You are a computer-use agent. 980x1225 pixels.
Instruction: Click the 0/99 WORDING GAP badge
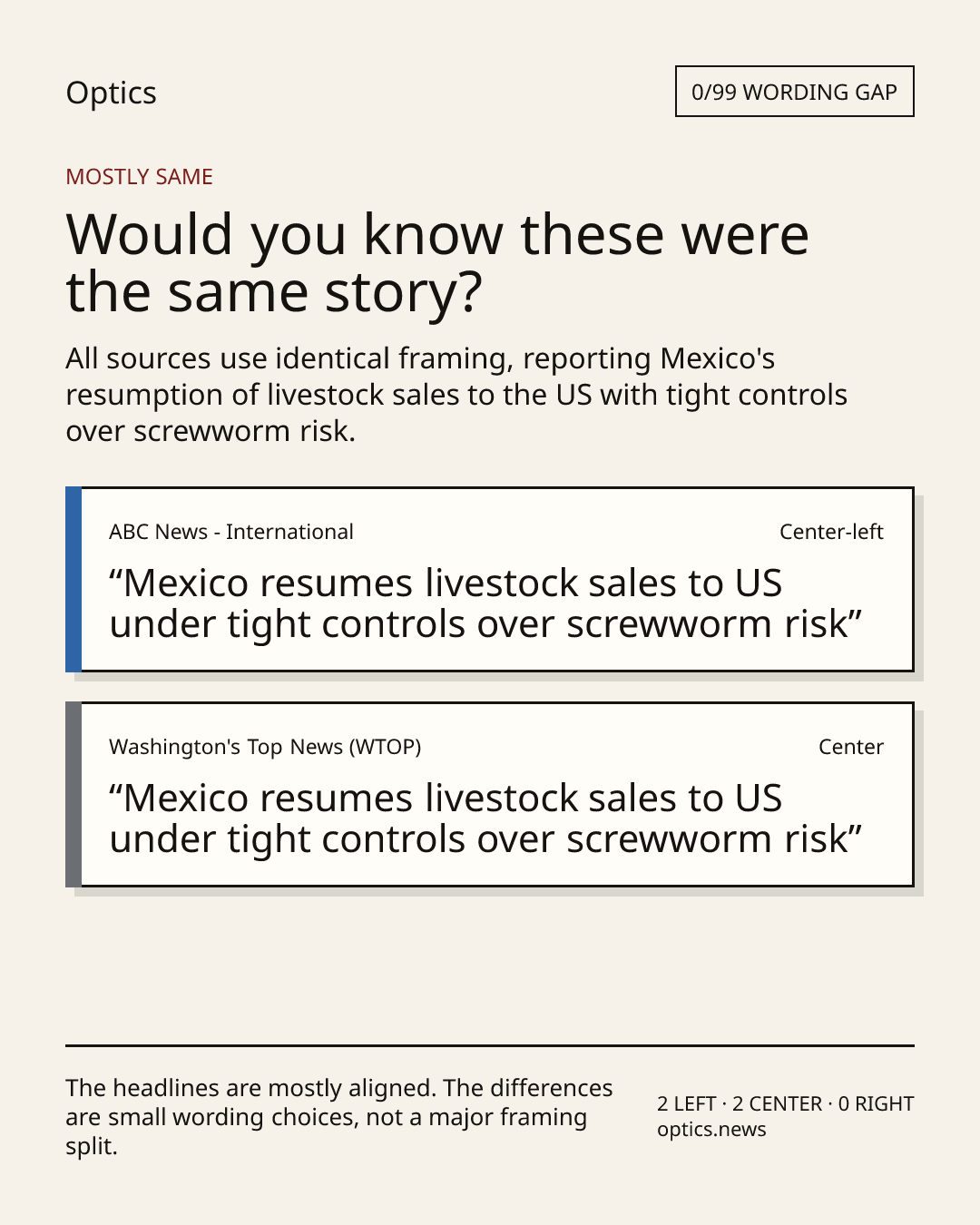coord(794,92)
